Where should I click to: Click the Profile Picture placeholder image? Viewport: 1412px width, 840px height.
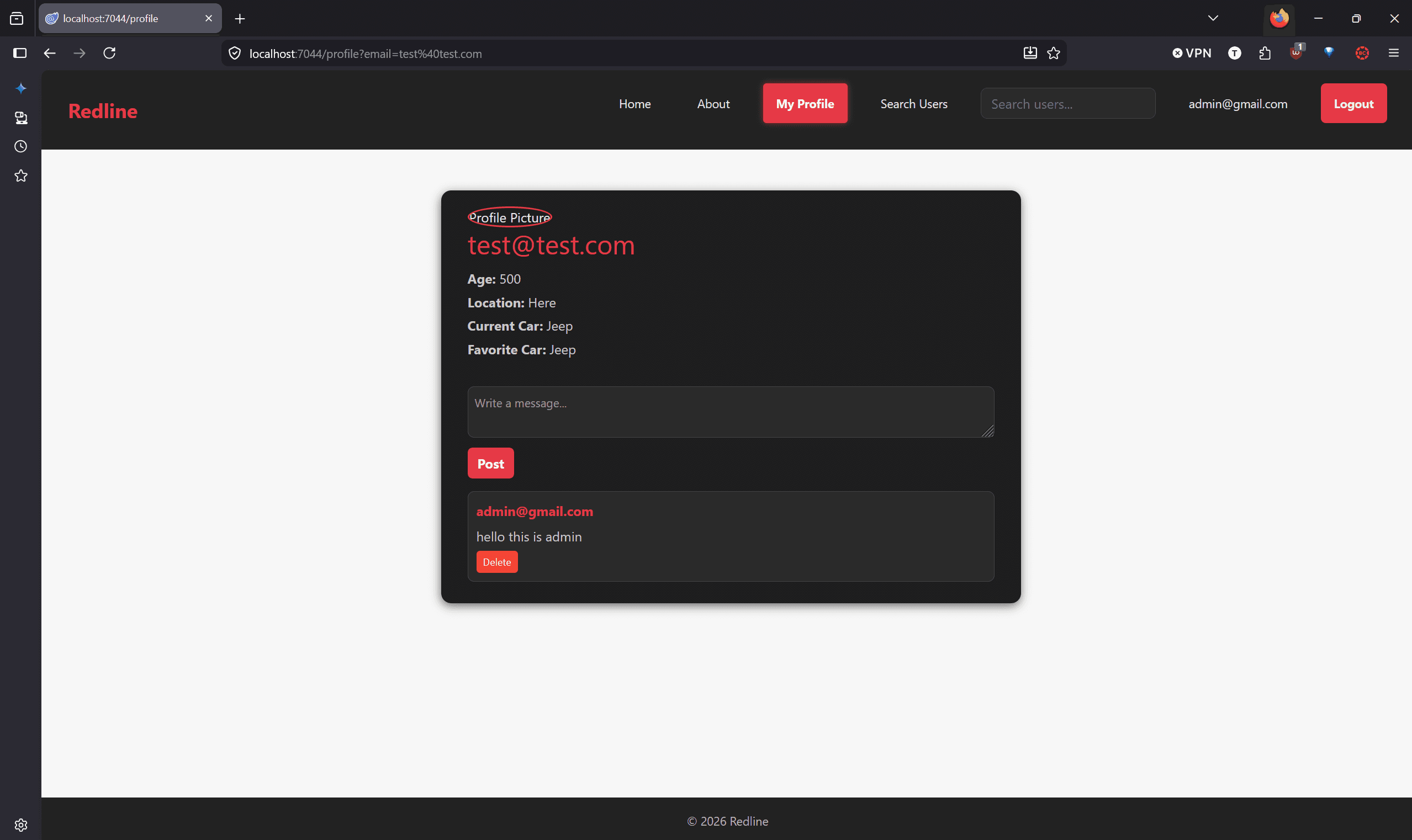point(509,217)
